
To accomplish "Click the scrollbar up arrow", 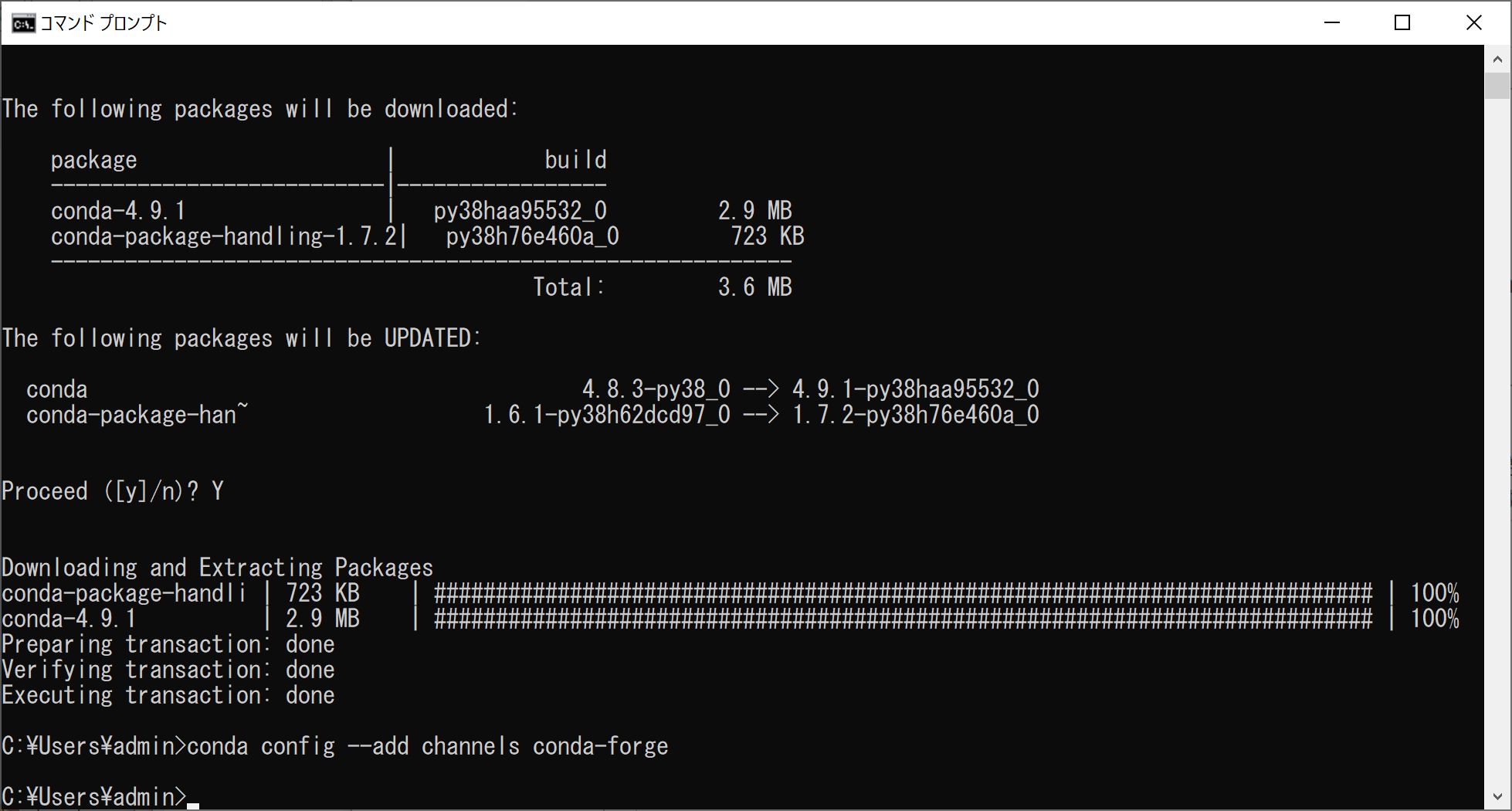I will tap(1497, 59).
